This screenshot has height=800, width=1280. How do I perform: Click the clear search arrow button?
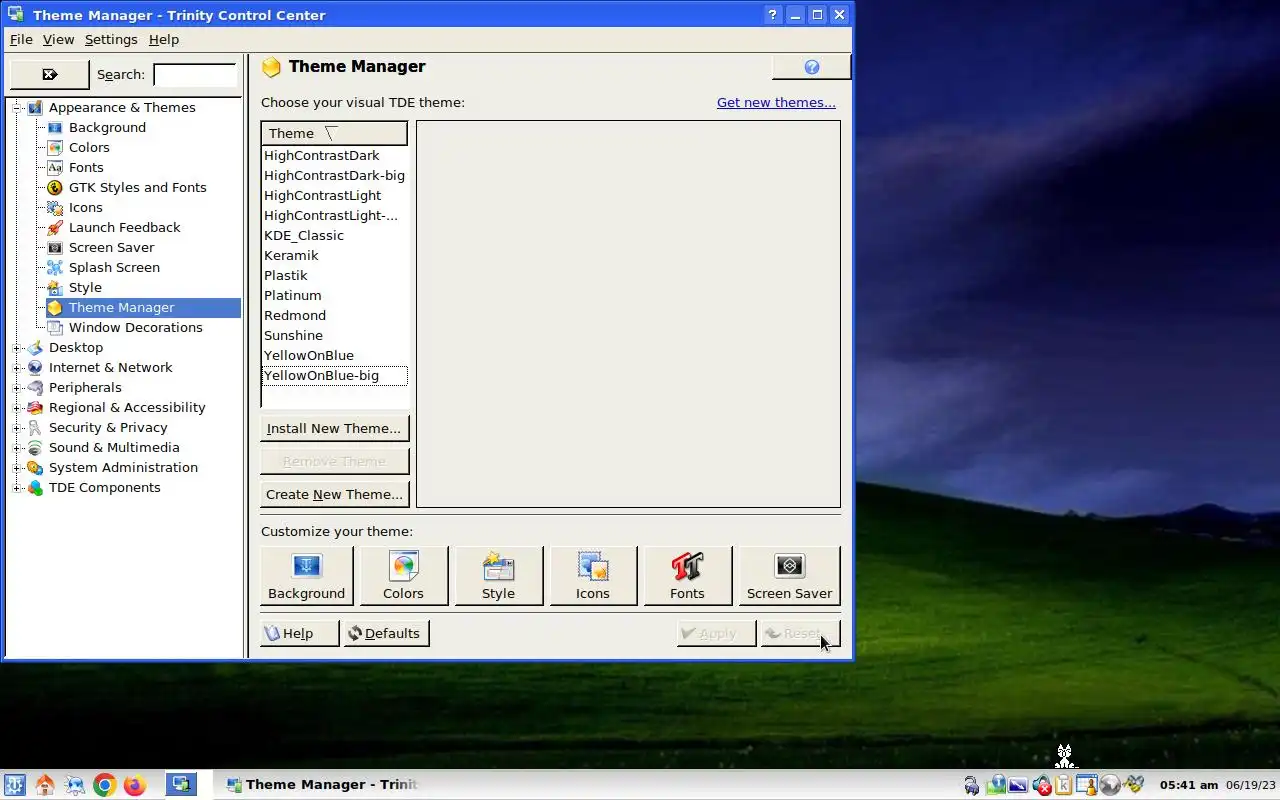click(50, 74)
